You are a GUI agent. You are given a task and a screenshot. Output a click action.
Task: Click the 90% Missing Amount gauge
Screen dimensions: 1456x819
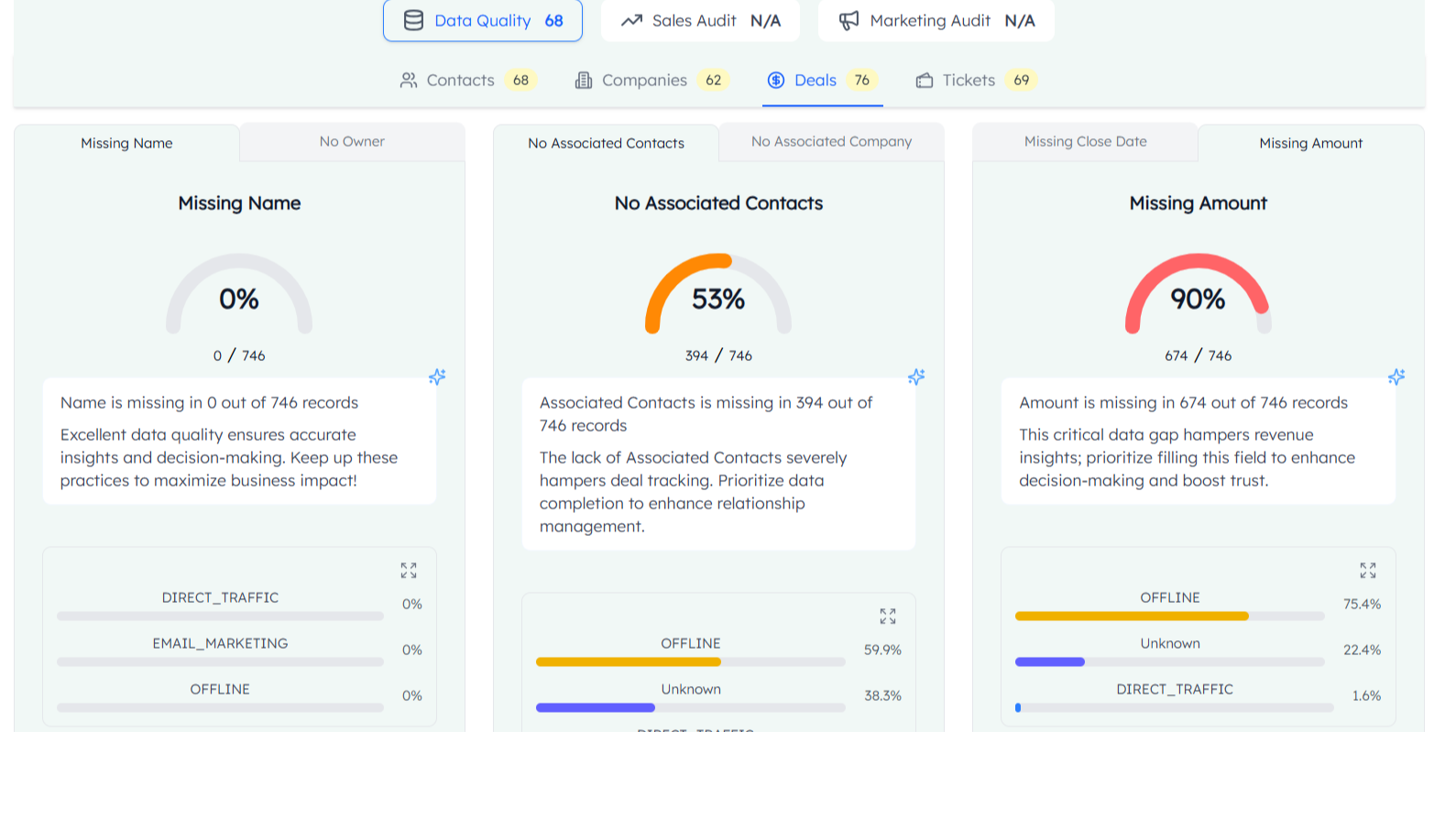(1198, 295)
